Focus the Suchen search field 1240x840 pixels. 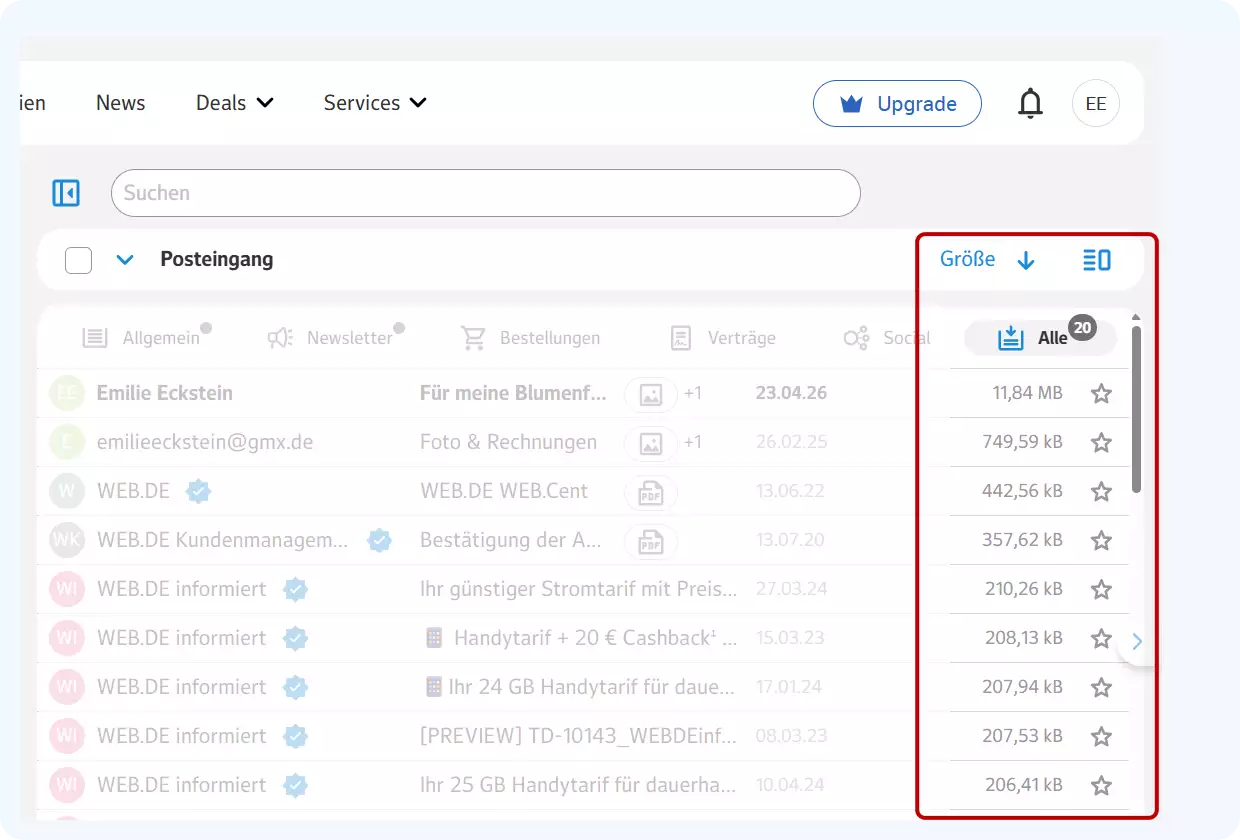coord(485,193)
